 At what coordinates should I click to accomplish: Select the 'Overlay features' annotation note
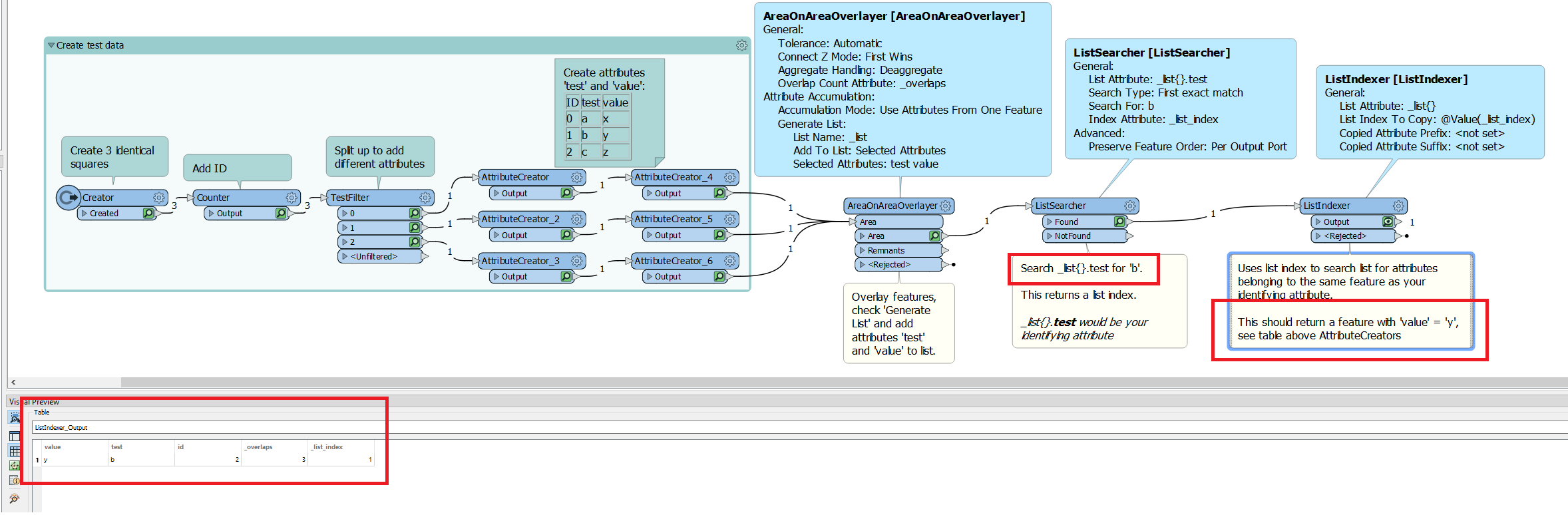pyautogui.click(x=898, y=323)
